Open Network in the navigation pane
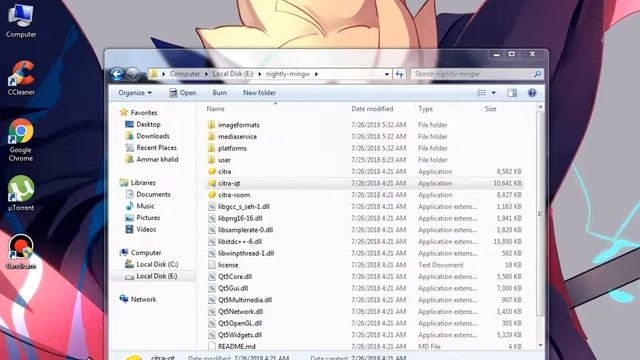Viewport: 640px width, 360px height. (x=138, y=299)
